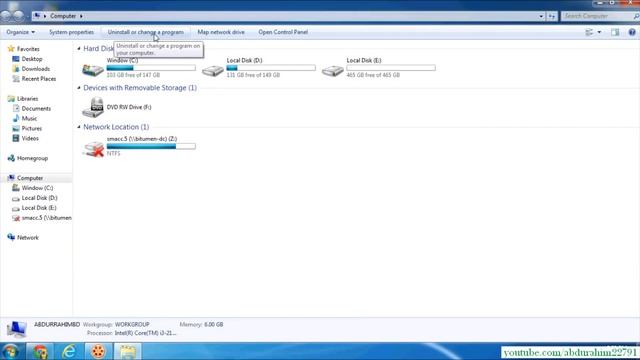The width and height of the screenshot is (640, 360).
Task: Click the Libraries icon in navigation pane
Action: pos(11,98)
